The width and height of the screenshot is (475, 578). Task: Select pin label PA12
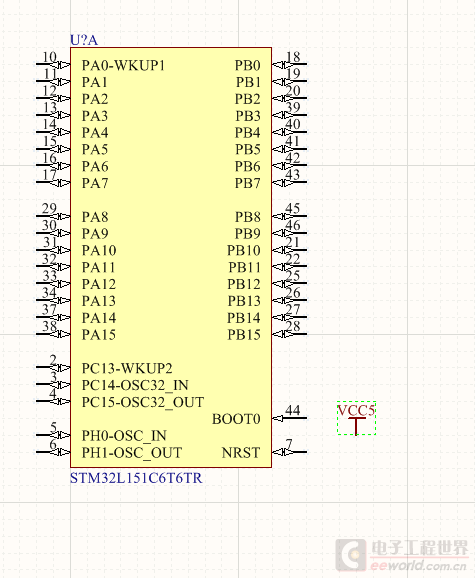[x=99, y=284]
